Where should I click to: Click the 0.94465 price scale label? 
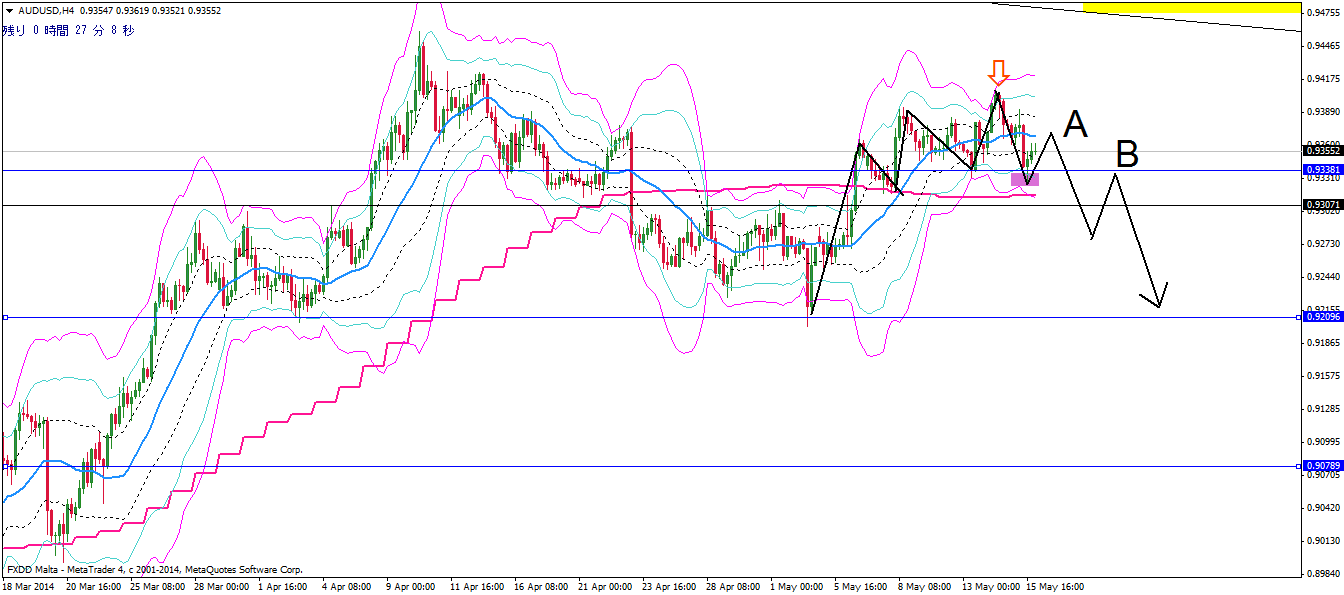click(x=1323, y=46)
